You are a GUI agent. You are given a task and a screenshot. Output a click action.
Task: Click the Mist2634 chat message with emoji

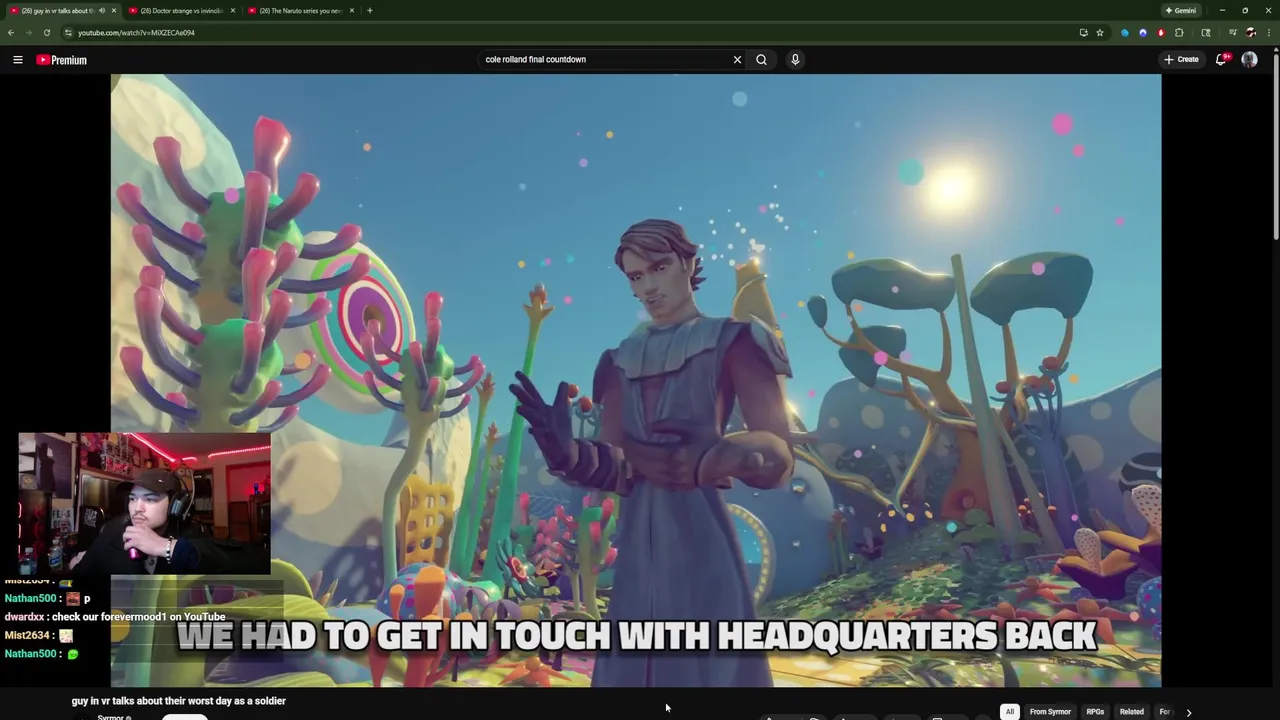coord(39,635)
